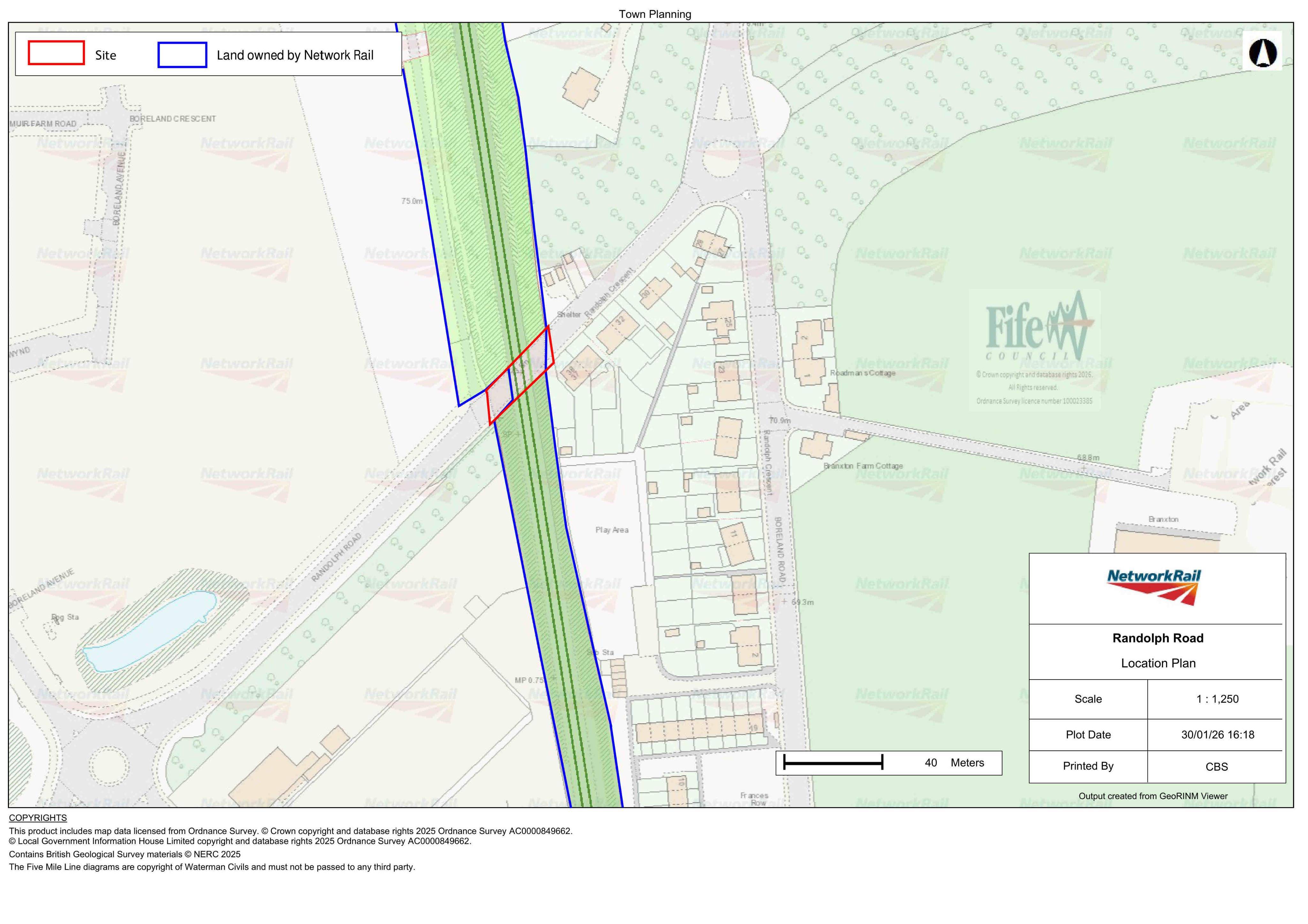Click the 'Randolph Road' title text

[1158, 638]
